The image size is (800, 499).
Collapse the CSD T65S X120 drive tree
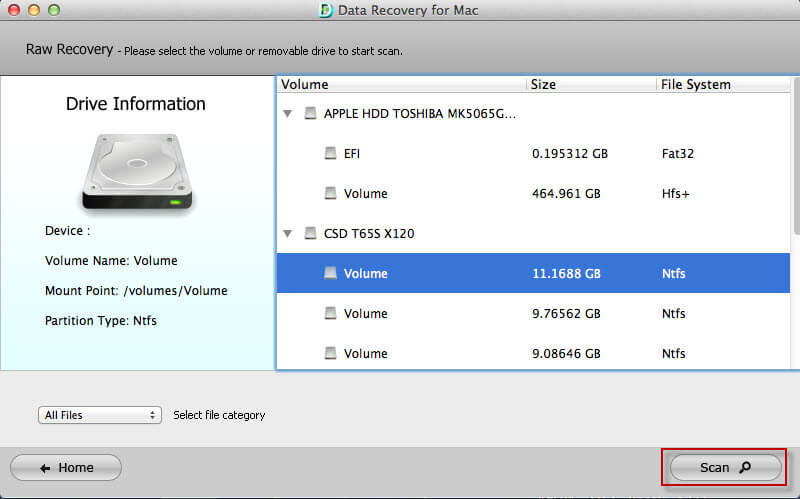288,234
